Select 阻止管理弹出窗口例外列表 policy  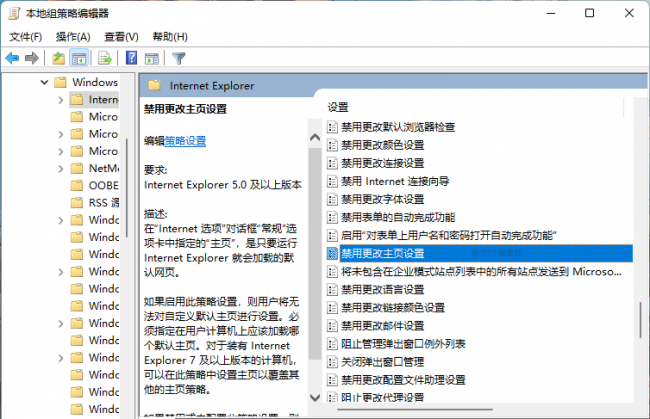(403, 344)
